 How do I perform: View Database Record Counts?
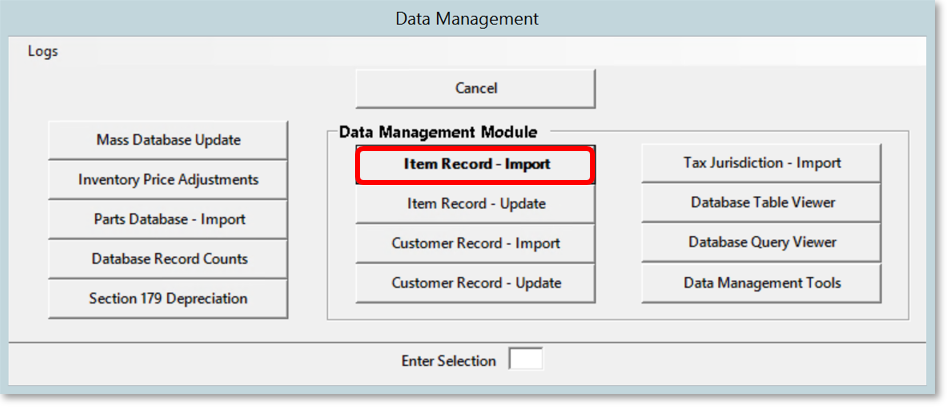pos(168,259)
